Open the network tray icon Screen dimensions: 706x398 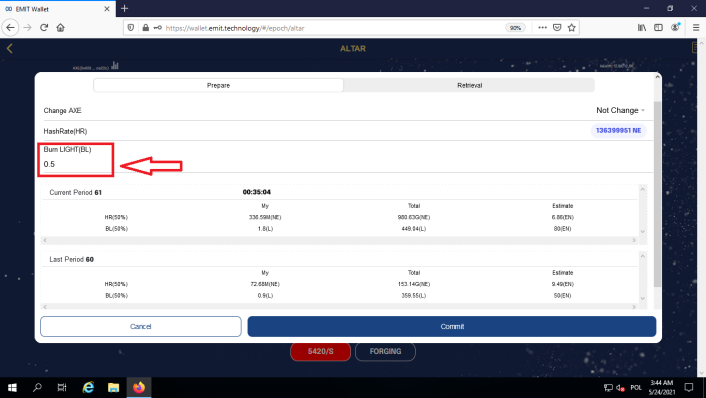click(608, 388)
